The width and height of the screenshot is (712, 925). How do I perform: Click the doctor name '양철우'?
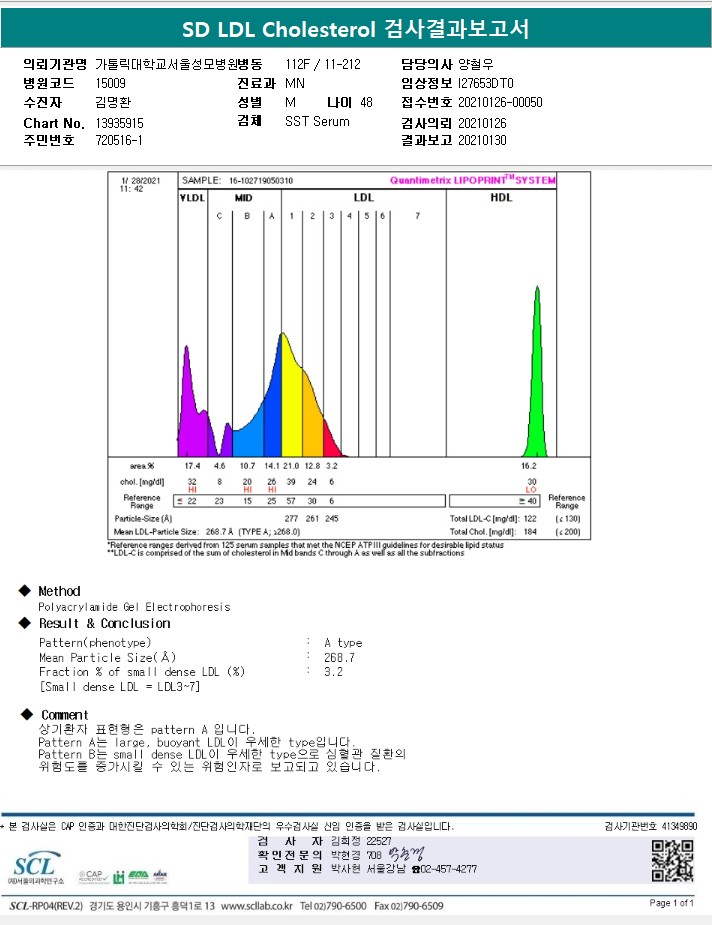coord(476,64)
